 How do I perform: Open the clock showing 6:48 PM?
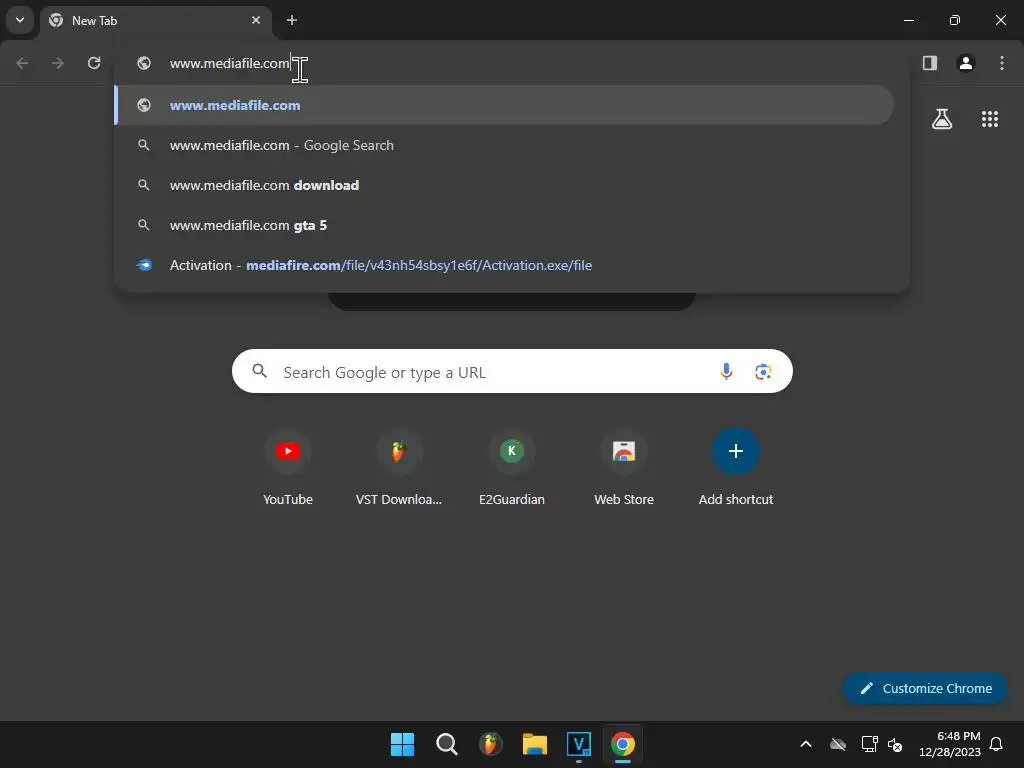click(950, 744)
